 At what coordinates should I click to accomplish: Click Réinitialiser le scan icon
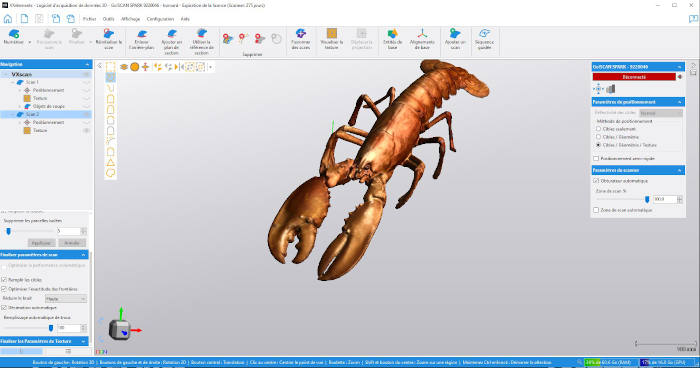coord(108,34)
